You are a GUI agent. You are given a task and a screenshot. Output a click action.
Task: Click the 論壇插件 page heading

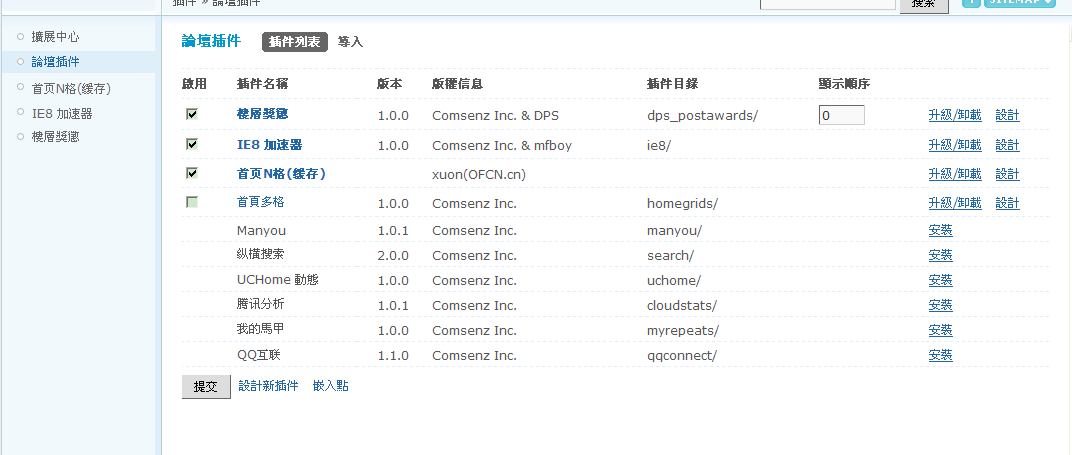pos(211,41)
